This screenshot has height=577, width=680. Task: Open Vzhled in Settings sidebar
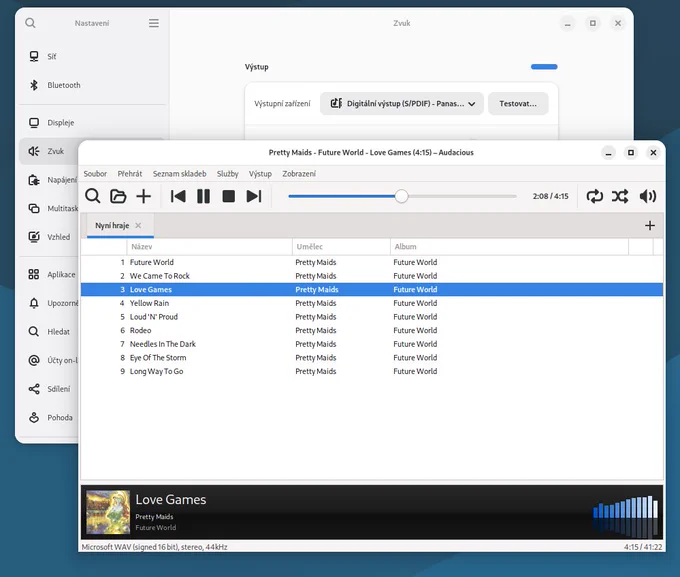[49, 237]
